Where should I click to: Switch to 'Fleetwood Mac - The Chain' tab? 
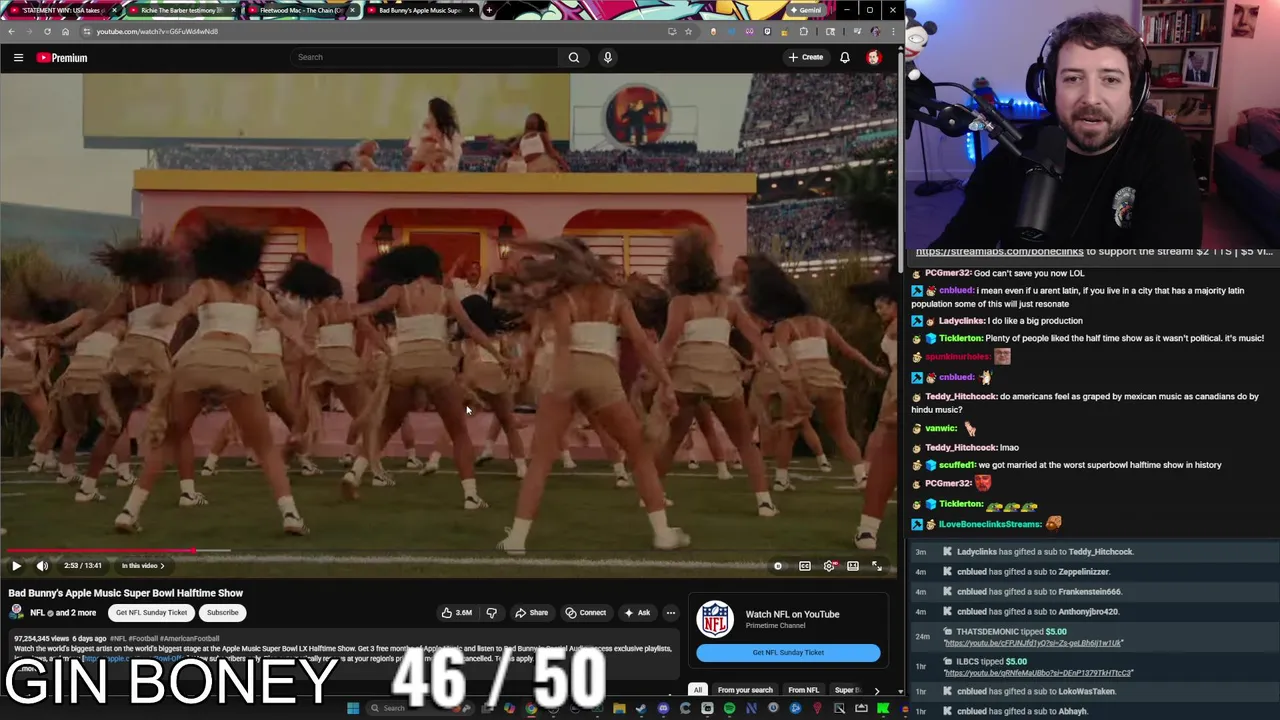pos(300,10)
